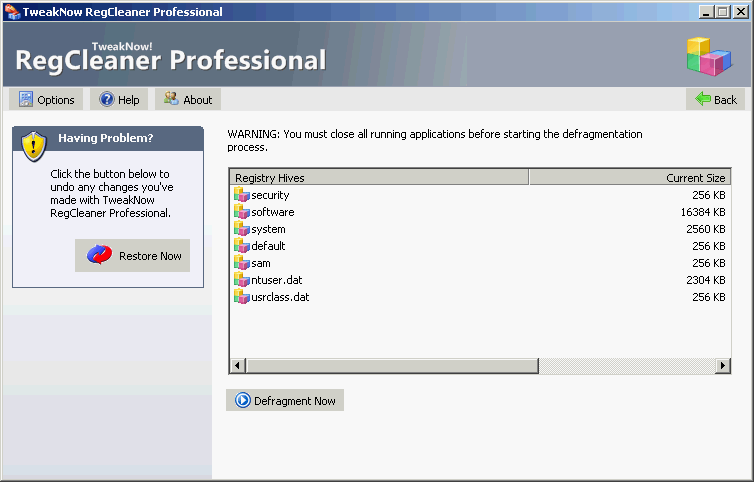This screenshot has height=482, width=754.
Task: Click the system hive icon
Action: [x=241, y=229]
